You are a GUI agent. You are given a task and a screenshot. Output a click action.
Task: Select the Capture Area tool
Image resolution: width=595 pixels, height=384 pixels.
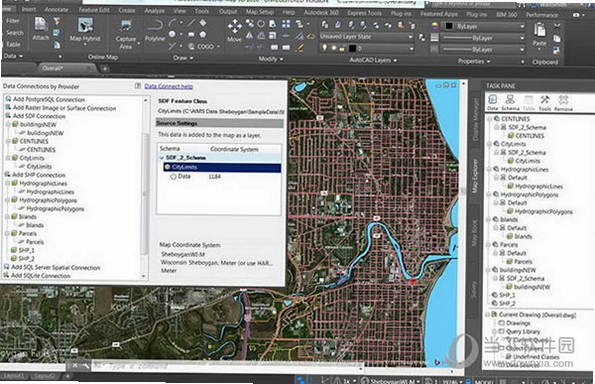125,35
